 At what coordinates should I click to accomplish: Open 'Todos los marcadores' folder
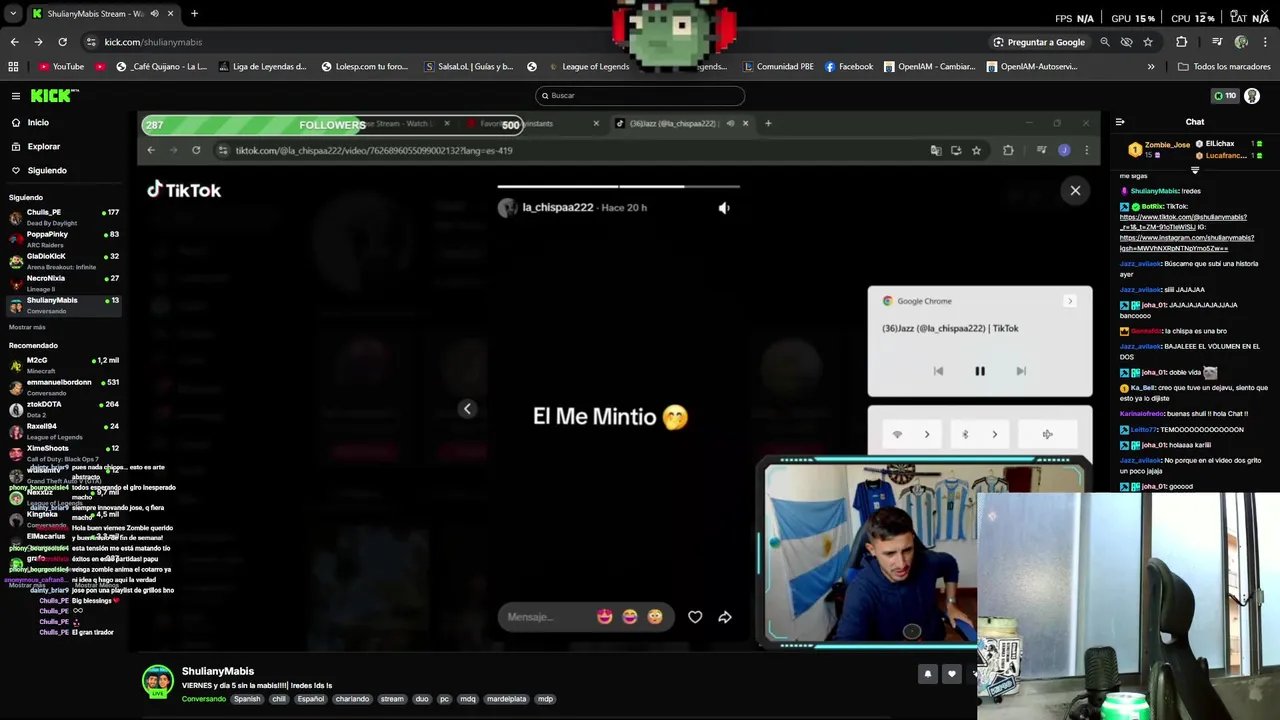click(1224, 67)
